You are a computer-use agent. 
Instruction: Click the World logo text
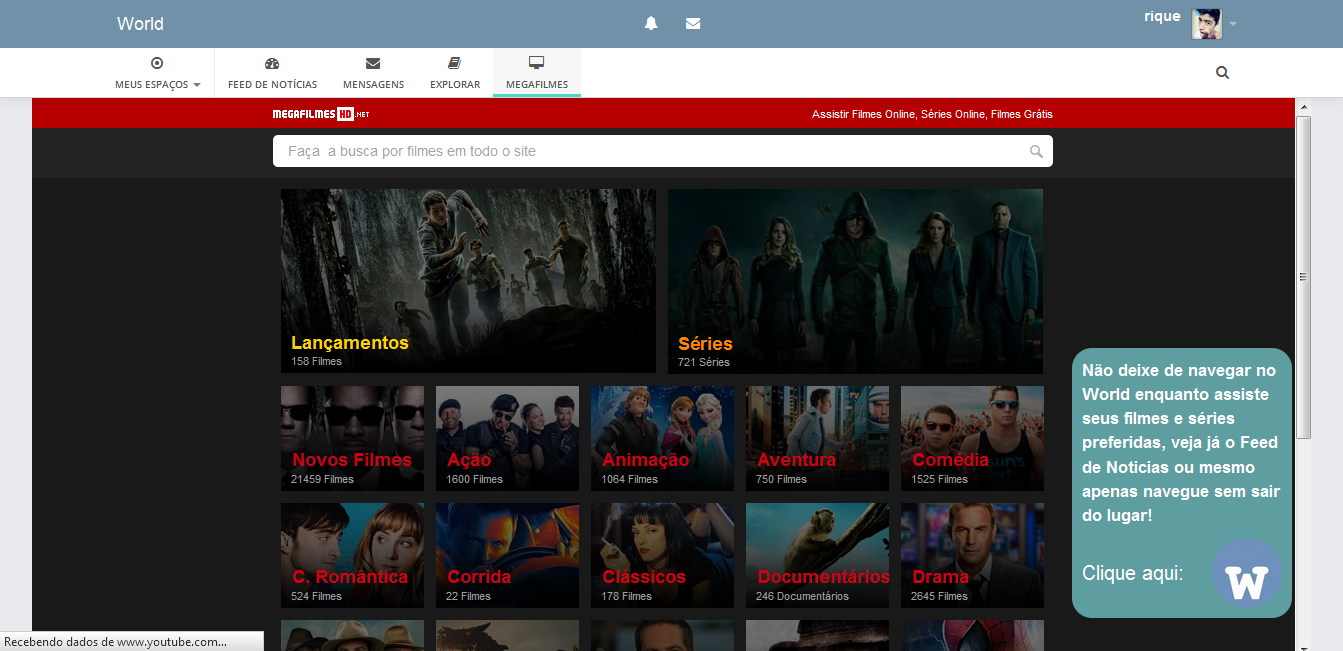coord(140,24)
